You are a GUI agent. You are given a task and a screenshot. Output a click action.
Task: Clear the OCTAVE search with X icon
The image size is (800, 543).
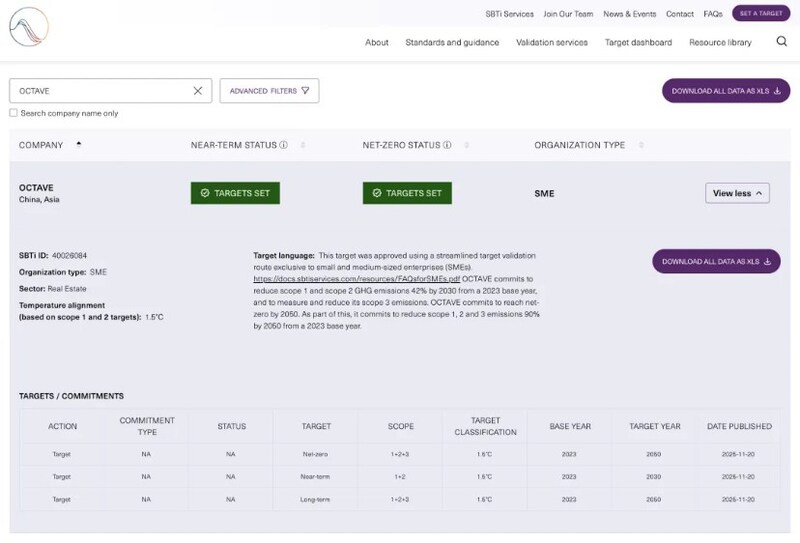198,91
